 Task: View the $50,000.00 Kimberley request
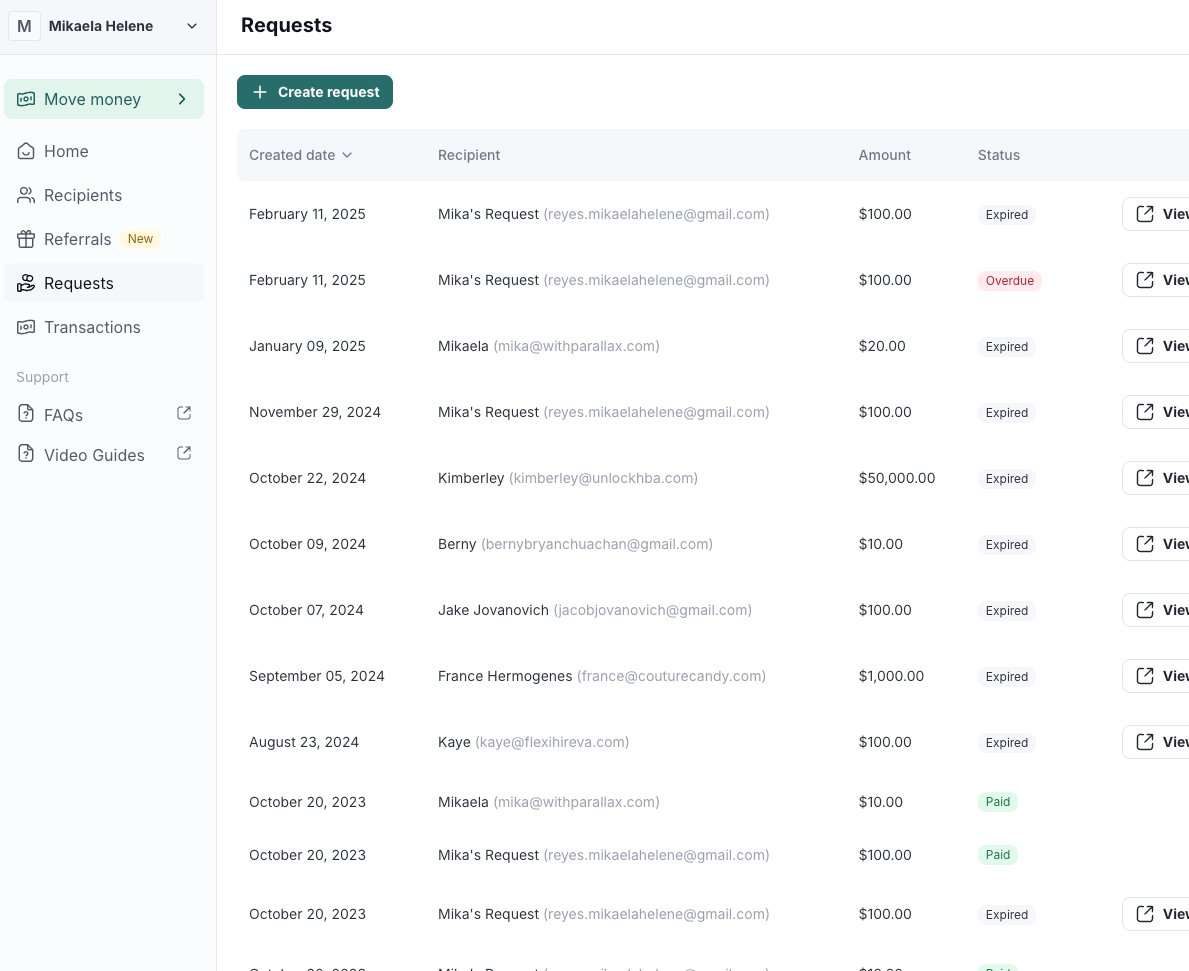1157,478
